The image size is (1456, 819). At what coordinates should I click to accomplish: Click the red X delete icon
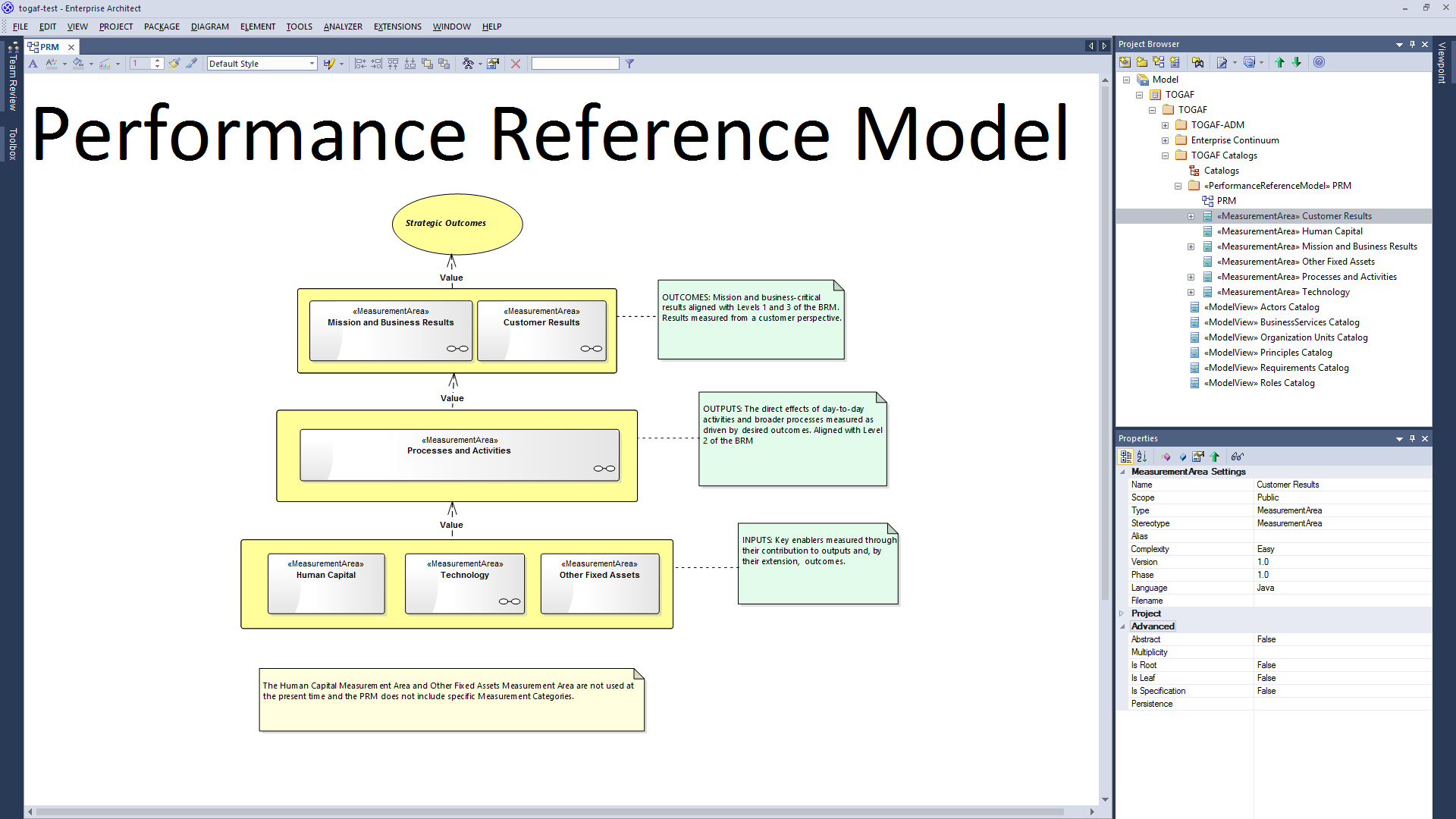tap(516, 64)
